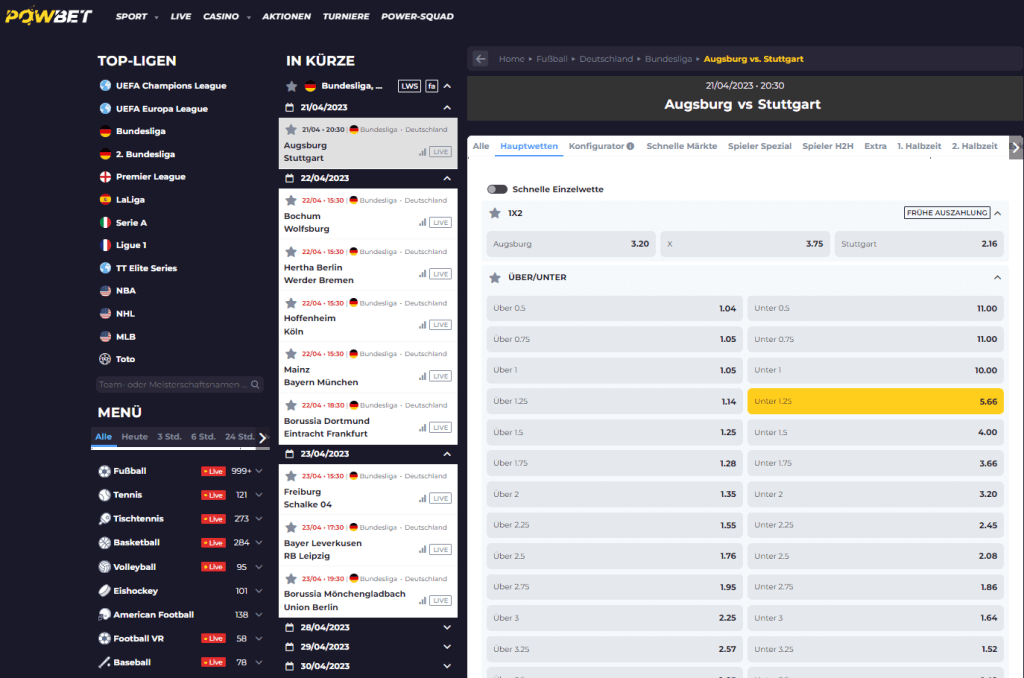Open TURNIERE in top navigation
Image resolution: width=1024 pixels, height=678 pixels.
click(346, 16)
